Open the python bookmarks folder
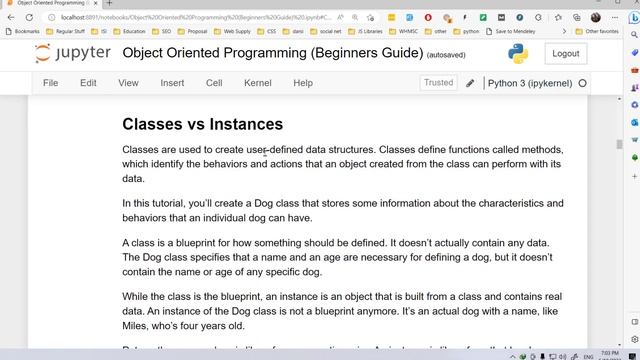Viewport: 640px width, 360px height. [x=466, y=31]
